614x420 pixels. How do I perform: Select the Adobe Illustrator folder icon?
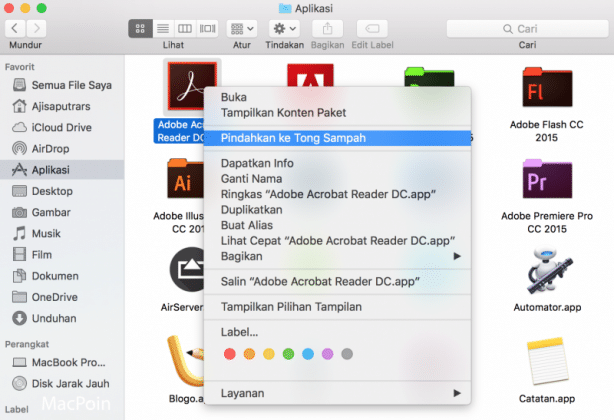click(186, 179)
